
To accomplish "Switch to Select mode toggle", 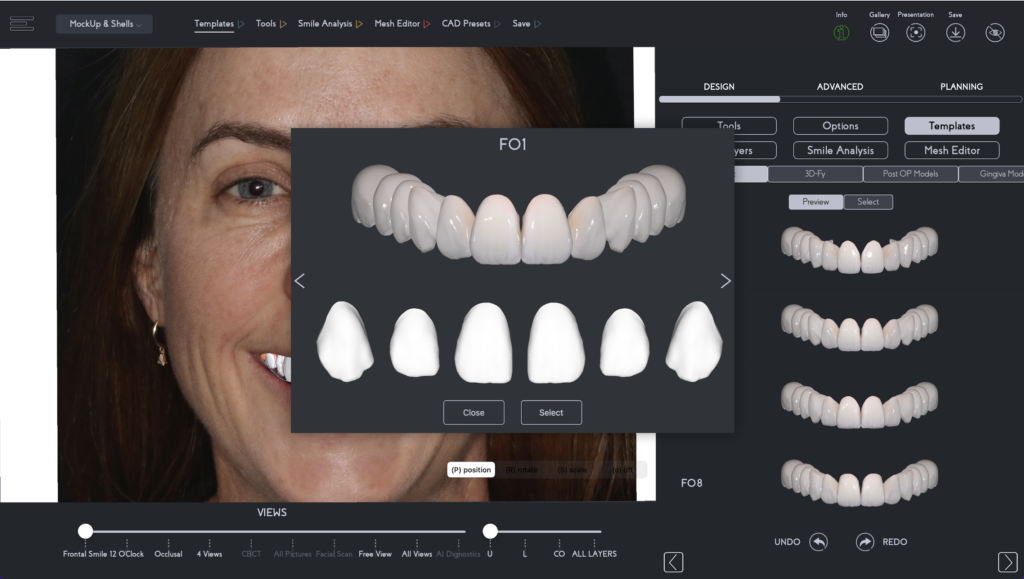I will coord(868,202).
